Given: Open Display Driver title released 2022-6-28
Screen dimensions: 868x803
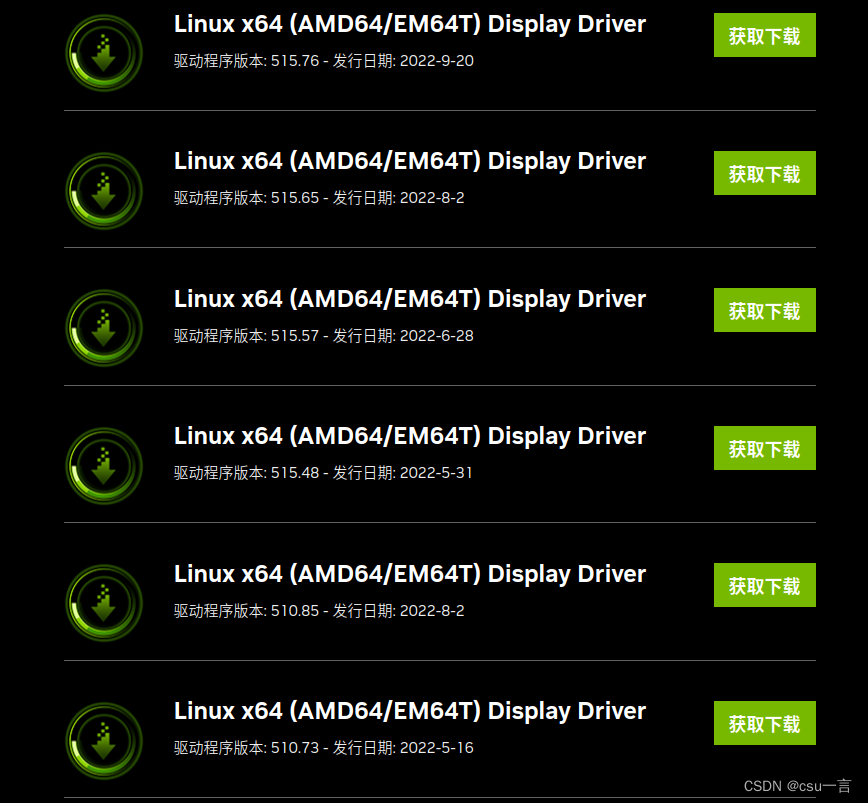Looking at the screenshot, I should pos(410,299).
